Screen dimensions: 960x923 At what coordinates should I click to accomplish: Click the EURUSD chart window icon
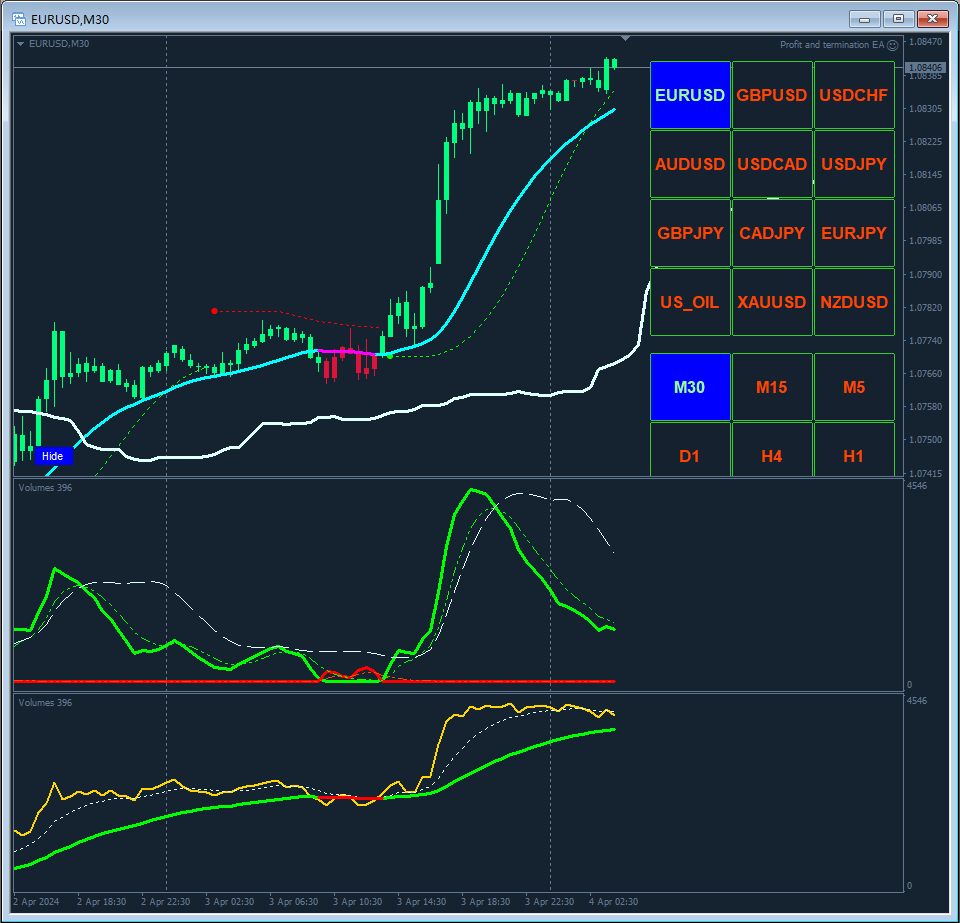click(19, 19)
